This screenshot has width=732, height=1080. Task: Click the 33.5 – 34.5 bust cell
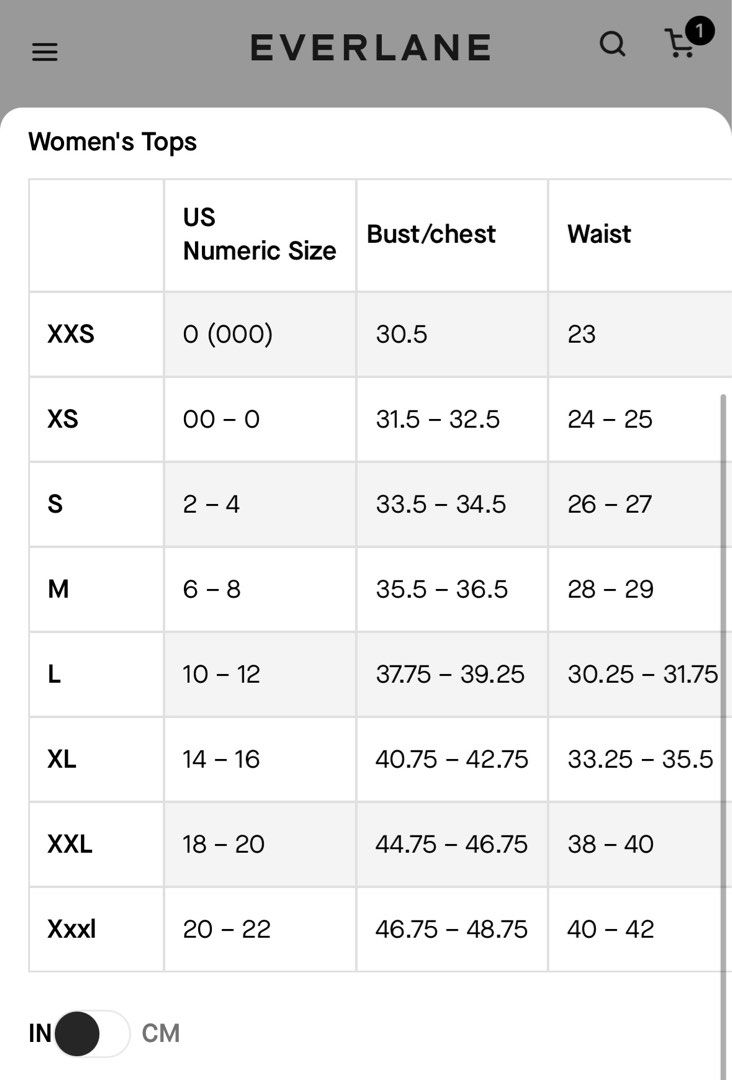[452, 504]
